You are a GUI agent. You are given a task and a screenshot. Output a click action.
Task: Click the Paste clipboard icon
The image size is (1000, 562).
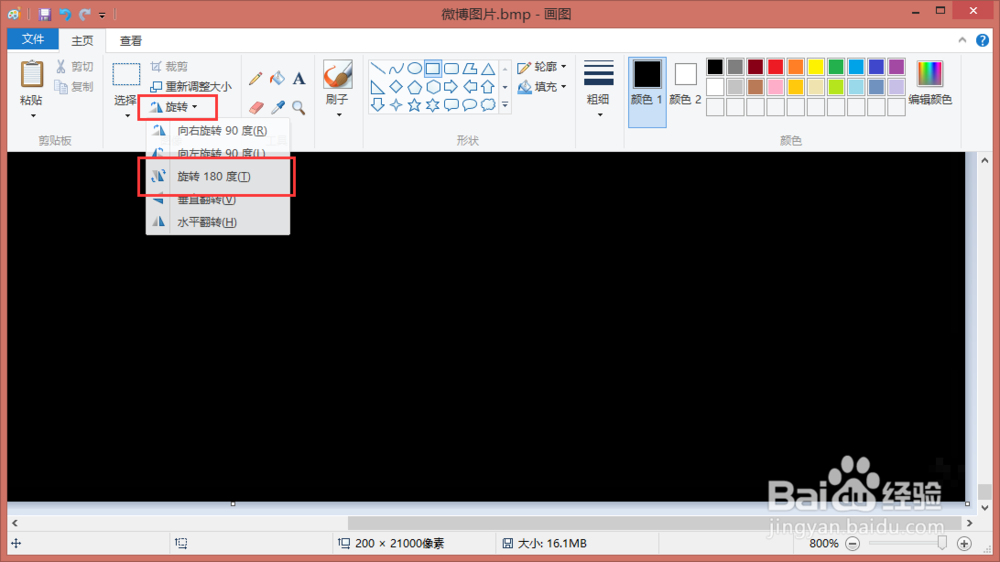point(31,74)
